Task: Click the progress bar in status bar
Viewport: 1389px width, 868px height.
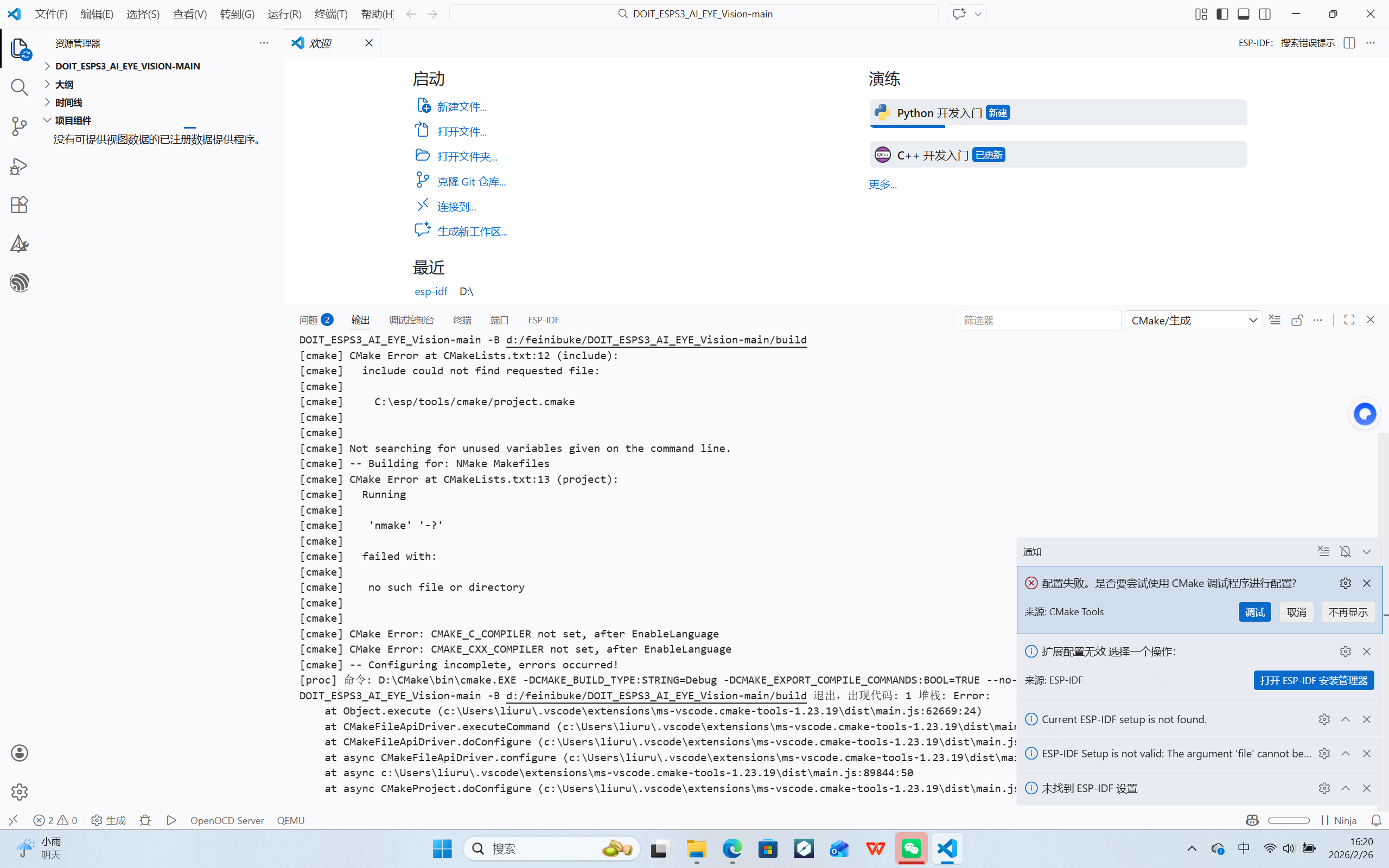Action: [x=1289, y=820]
